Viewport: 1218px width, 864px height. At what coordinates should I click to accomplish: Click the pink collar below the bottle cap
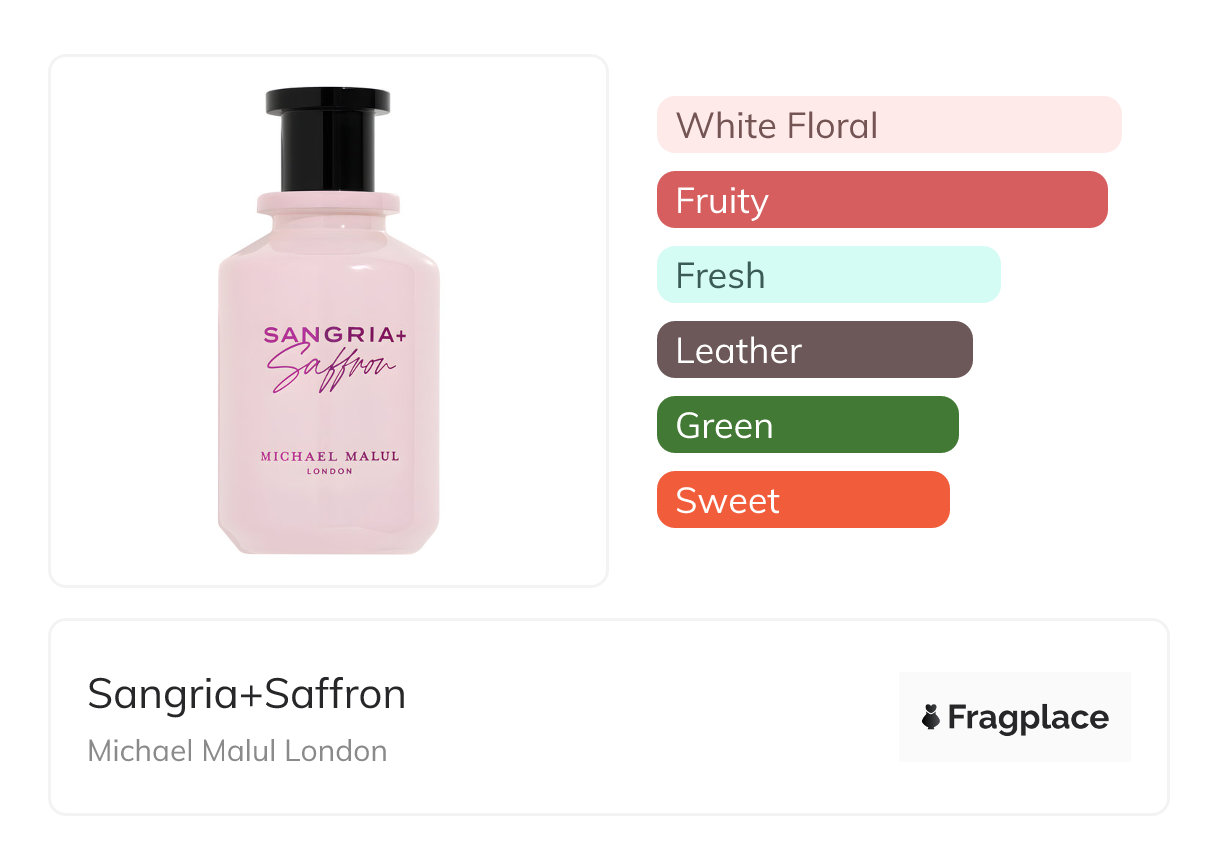(x=328, y=203)
